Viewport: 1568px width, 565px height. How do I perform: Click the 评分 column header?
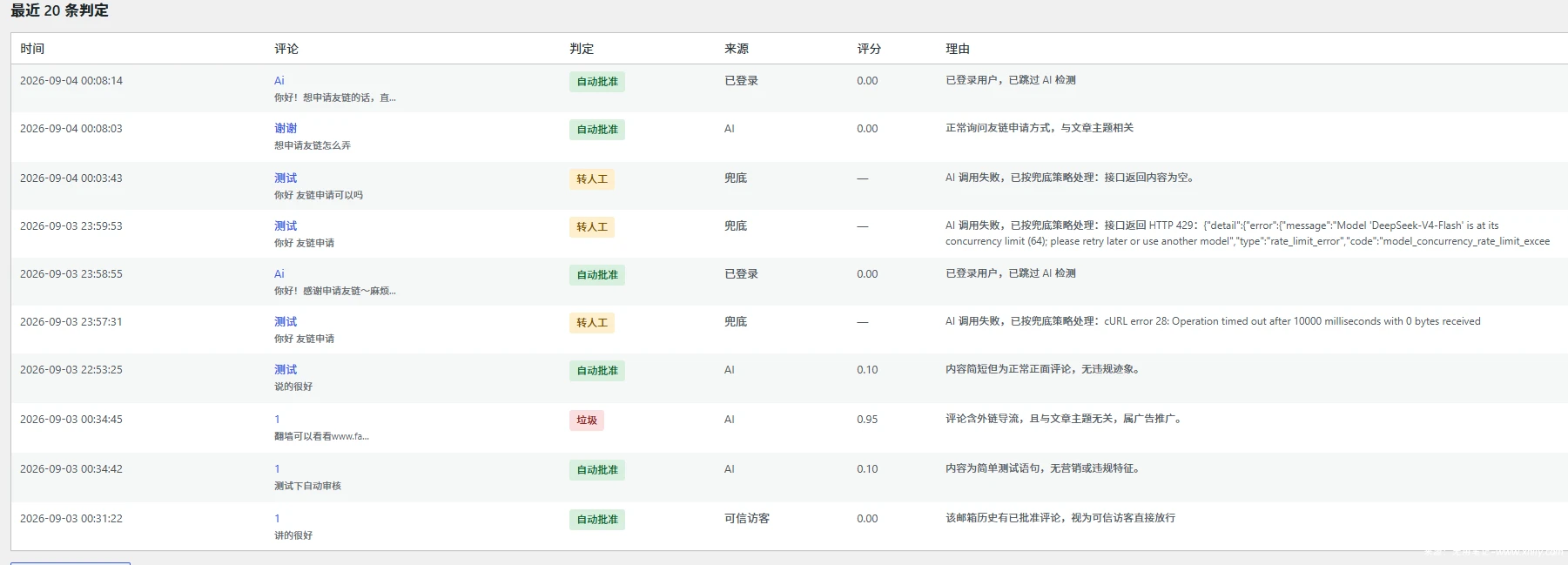click(x=869, y=49)
